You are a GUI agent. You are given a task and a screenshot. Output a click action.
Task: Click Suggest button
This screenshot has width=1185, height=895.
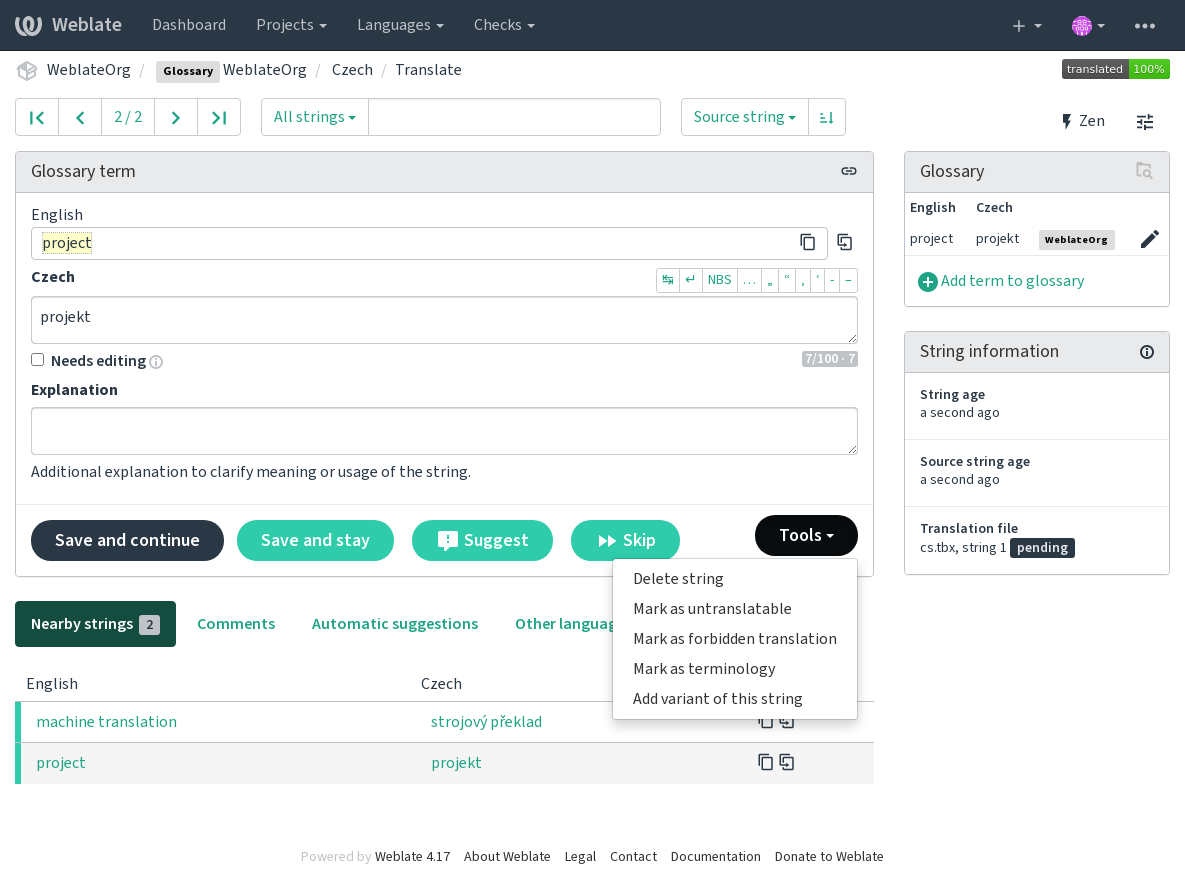point(482,540)
